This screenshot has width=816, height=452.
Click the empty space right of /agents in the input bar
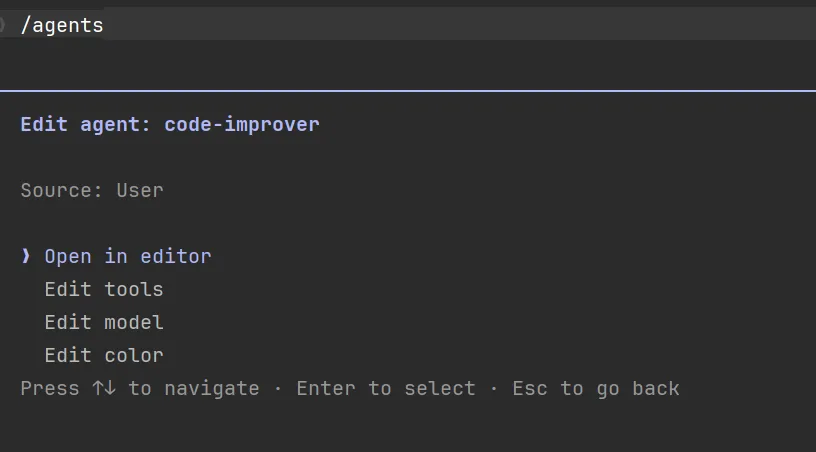pyautogui.click(x=450, y=25)
